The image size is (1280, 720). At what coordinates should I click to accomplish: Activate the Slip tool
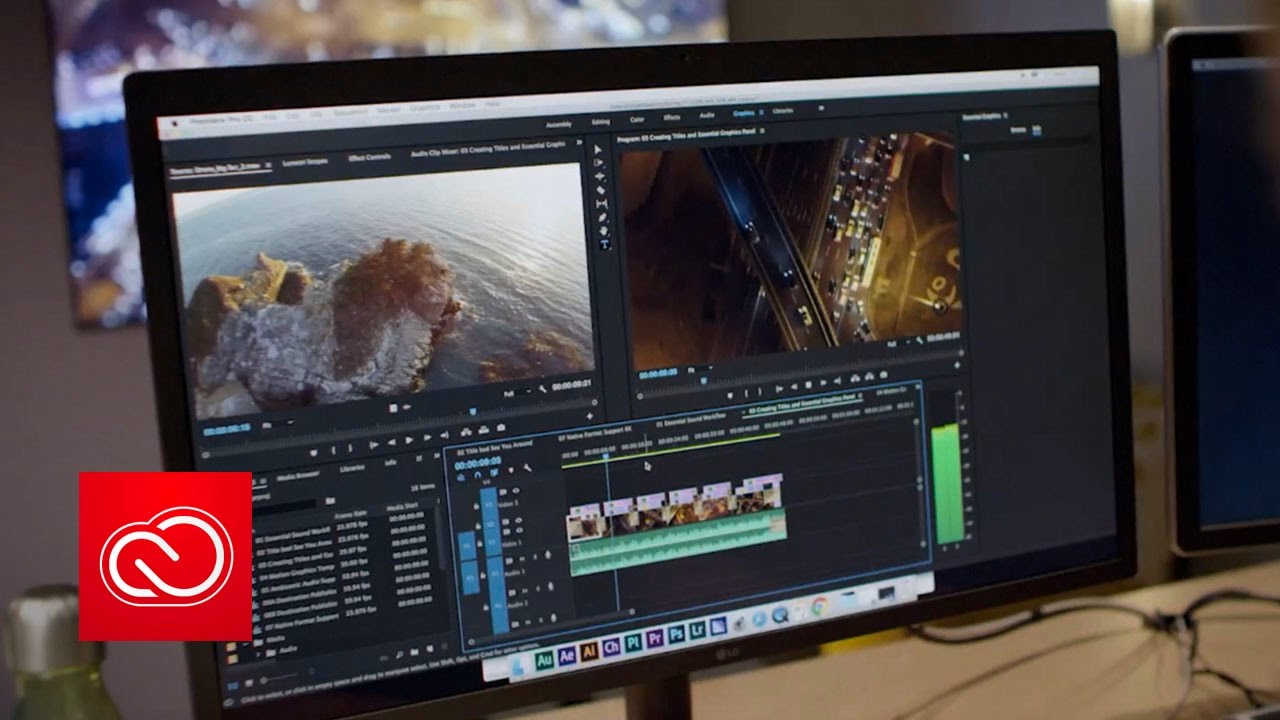click(x=601, y=200)
